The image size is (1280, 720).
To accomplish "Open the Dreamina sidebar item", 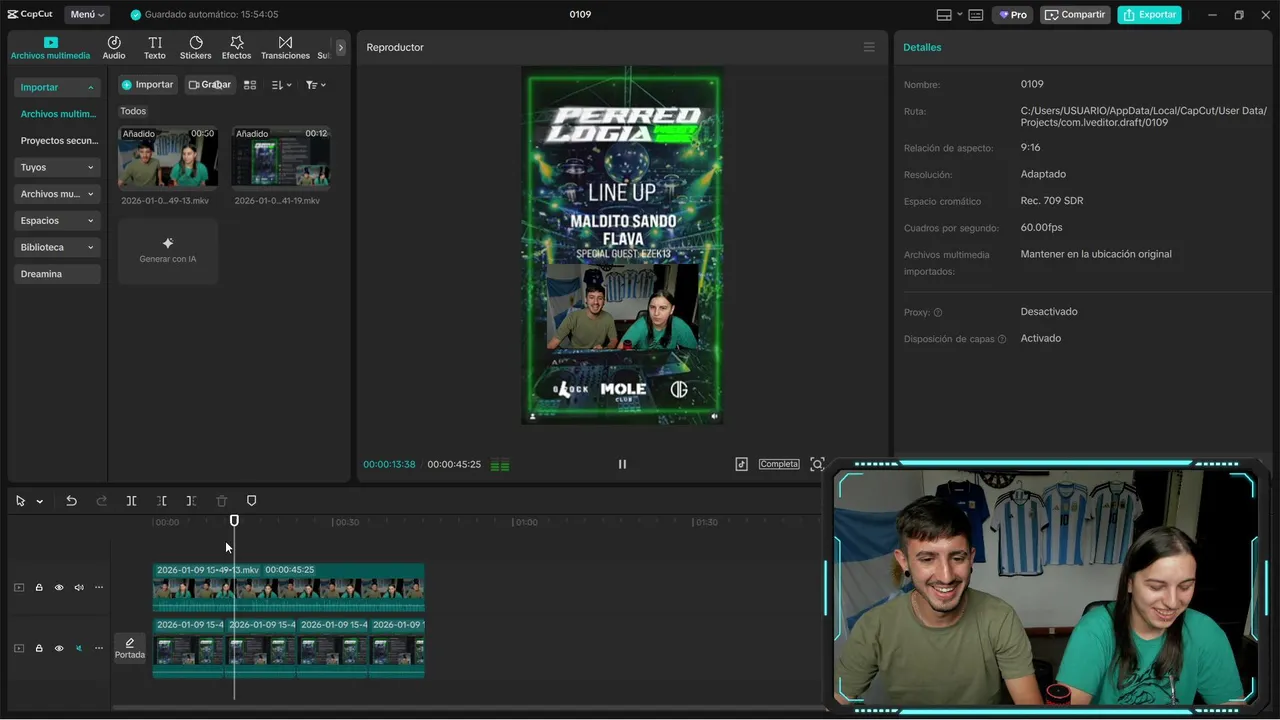I will click(57, 274).
